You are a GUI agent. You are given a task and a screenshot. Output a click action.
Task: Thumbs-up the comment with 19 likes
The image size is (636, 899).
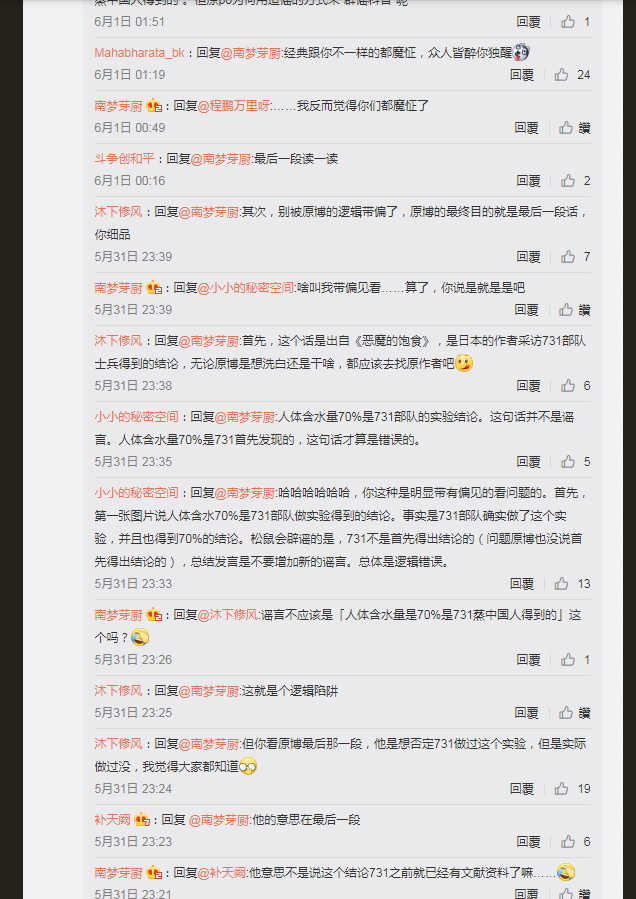click(x=561, y=789)
